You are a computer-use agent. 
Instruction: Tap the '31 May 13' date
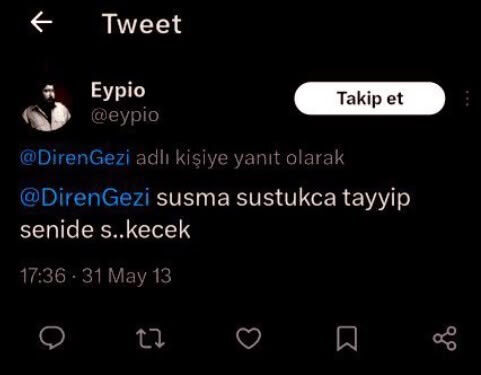[x=127, y=276]
